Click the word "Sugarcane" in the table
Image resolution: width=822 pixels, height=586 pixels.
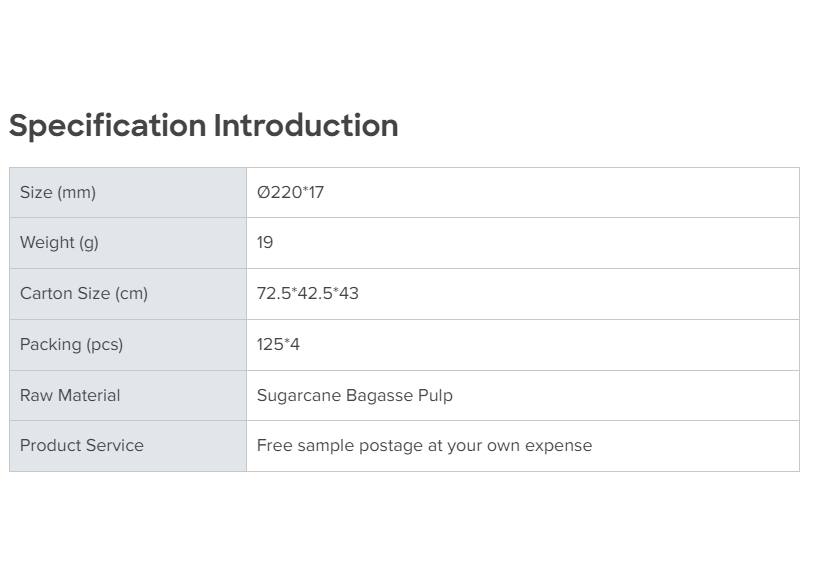299,395
